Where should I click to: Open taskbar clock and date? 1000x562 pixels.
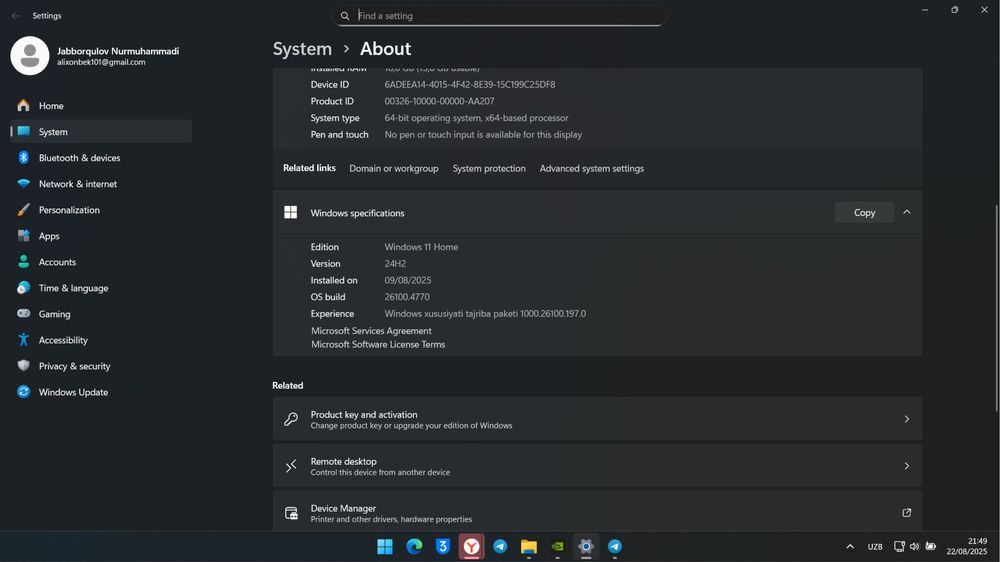[x=967, y=547]
